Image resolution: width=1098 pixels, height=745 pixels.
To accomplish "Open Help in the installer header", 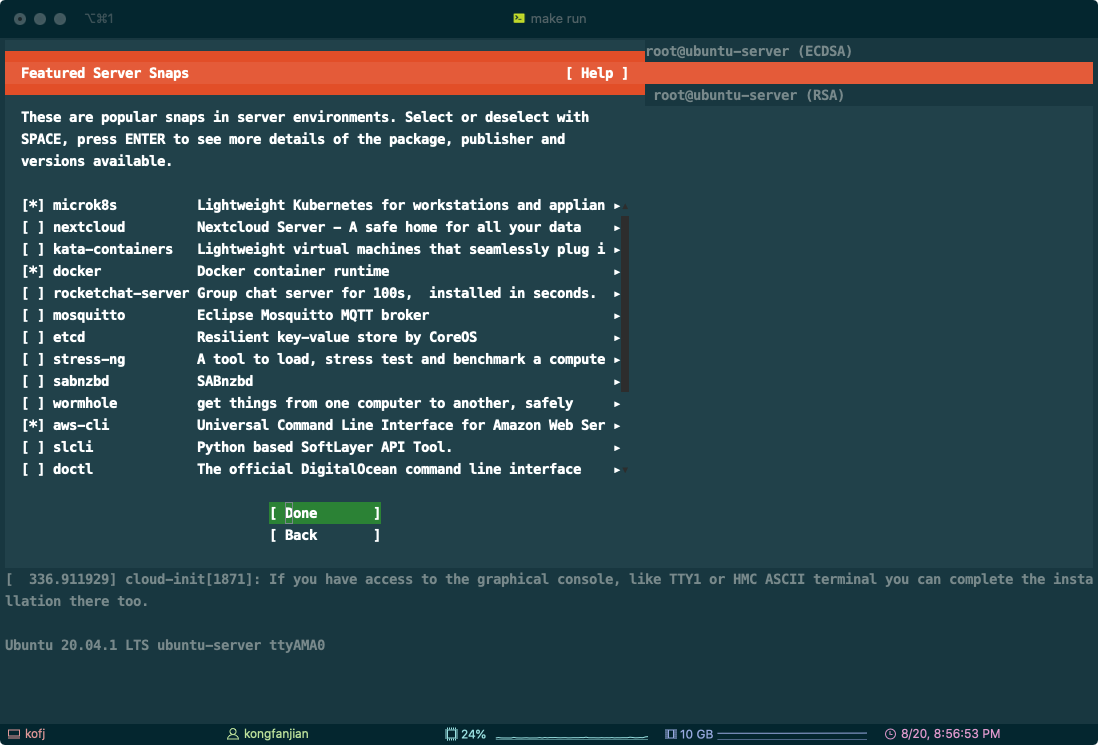I will click(596, 73).
